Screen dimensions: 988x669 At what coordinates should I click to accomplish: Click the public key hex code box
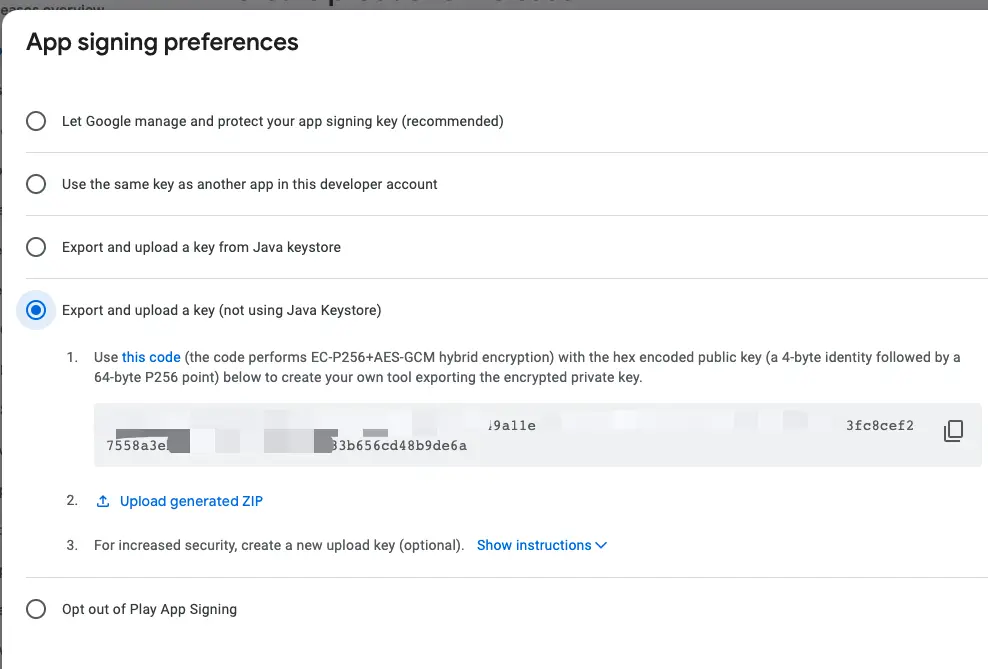pos(537,435)
